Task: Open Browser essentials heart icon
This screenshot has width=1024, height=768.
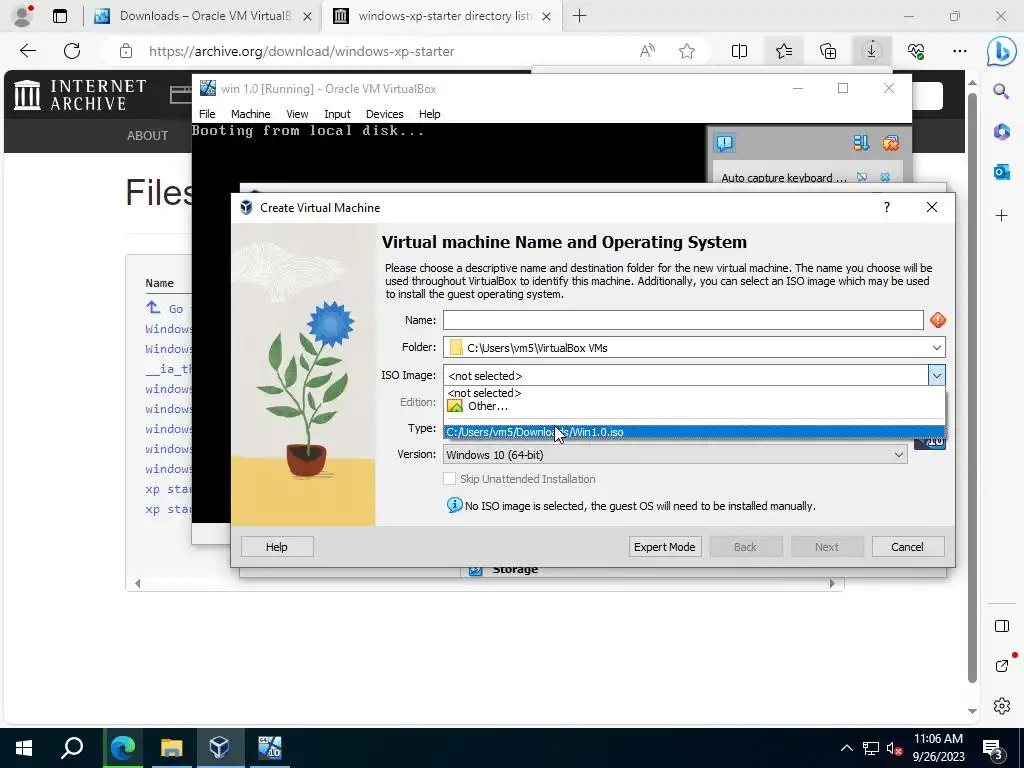Action: (916, 51)
